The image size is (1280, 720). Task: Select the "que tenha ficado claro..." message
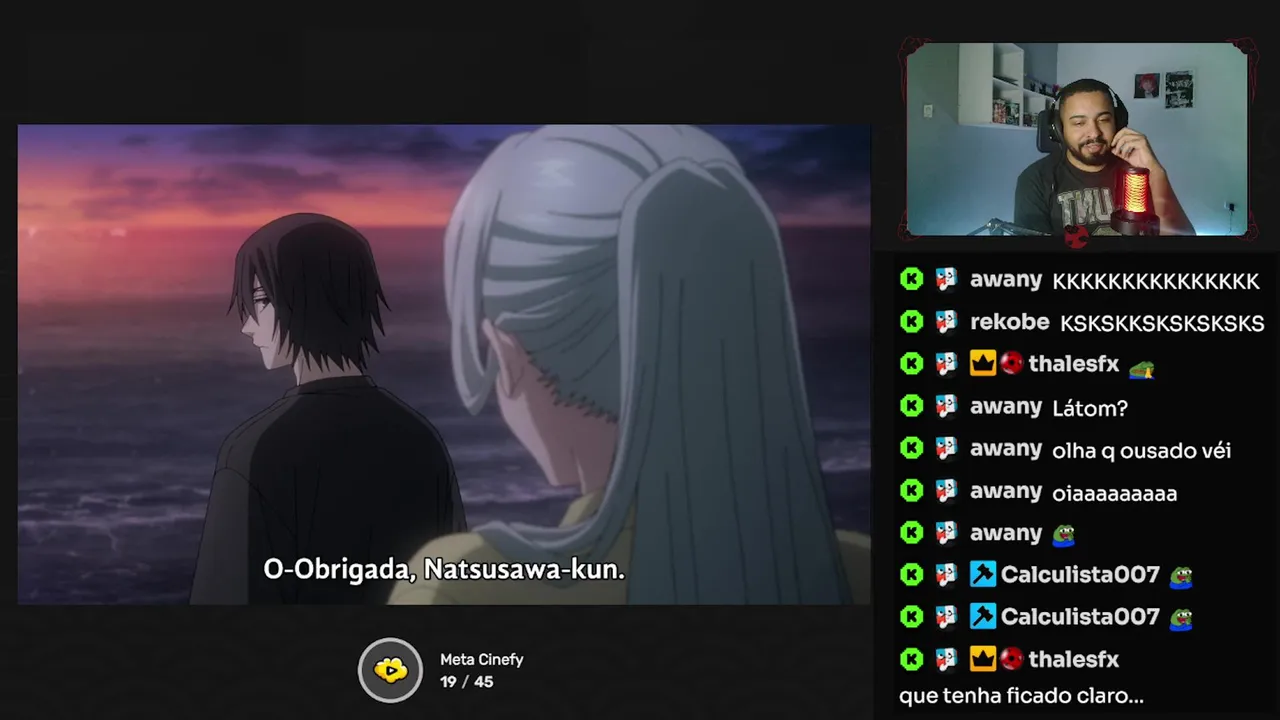point(1021,696)
